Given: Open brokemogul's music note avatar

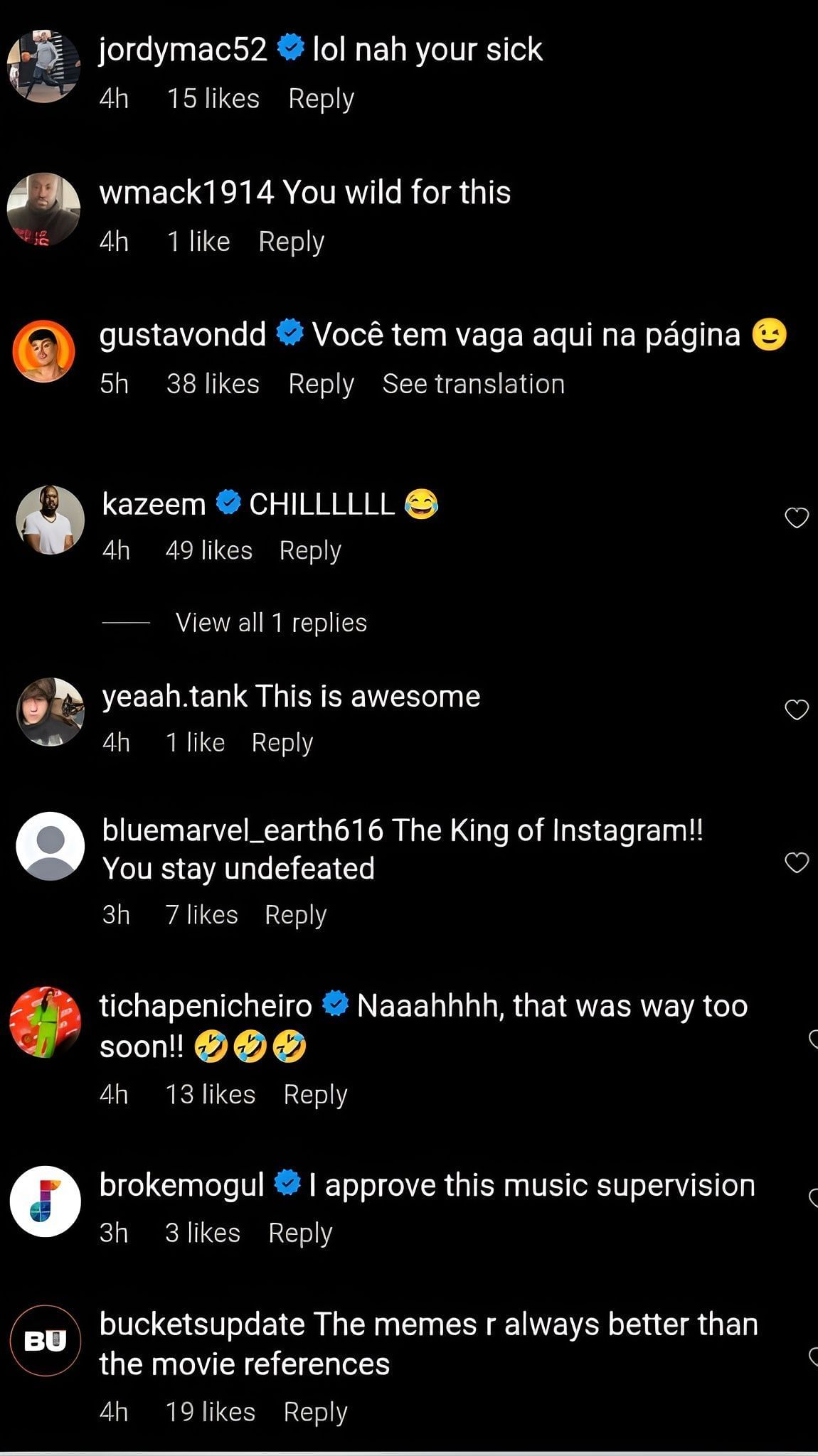Looking at the screenshot, I should pyautogui.click(x=45, y=1201).
